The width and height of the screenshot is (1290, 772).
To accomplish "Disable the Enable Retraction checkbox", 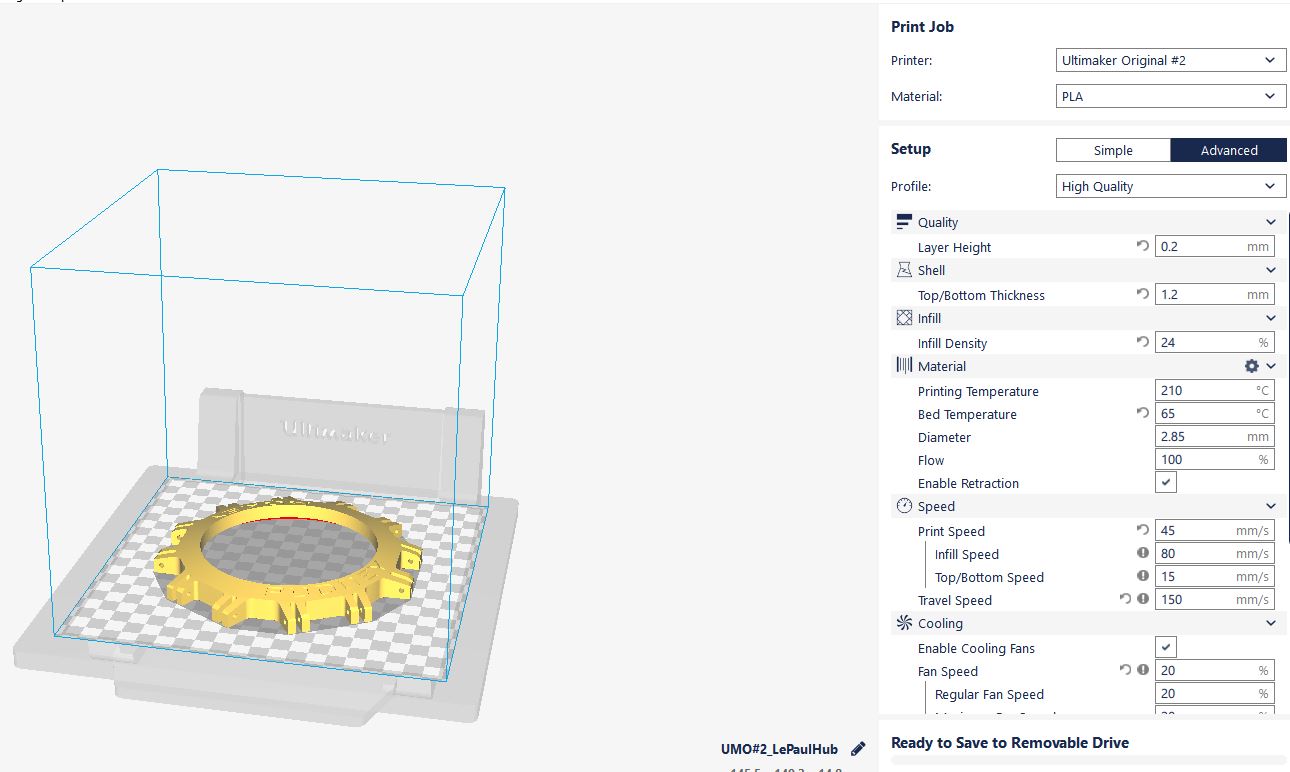I will tap(1166, 483).
